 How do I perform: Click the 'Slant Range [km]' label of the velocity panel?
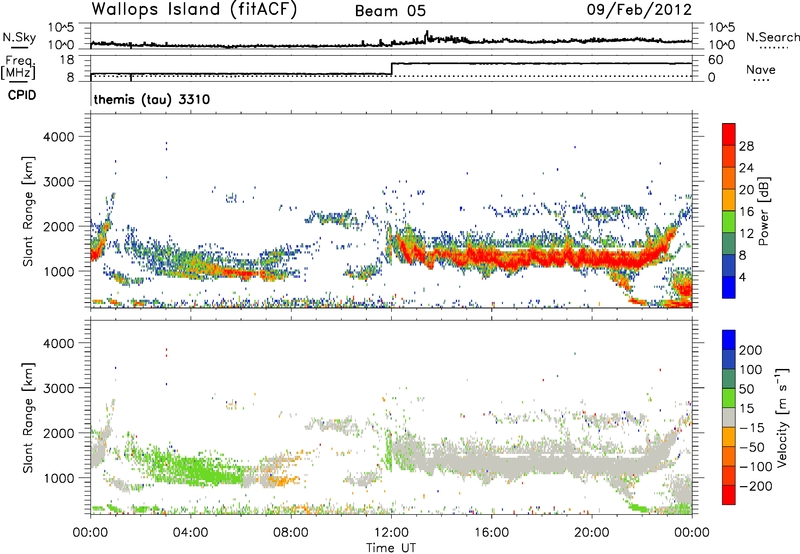click(28, 417)
